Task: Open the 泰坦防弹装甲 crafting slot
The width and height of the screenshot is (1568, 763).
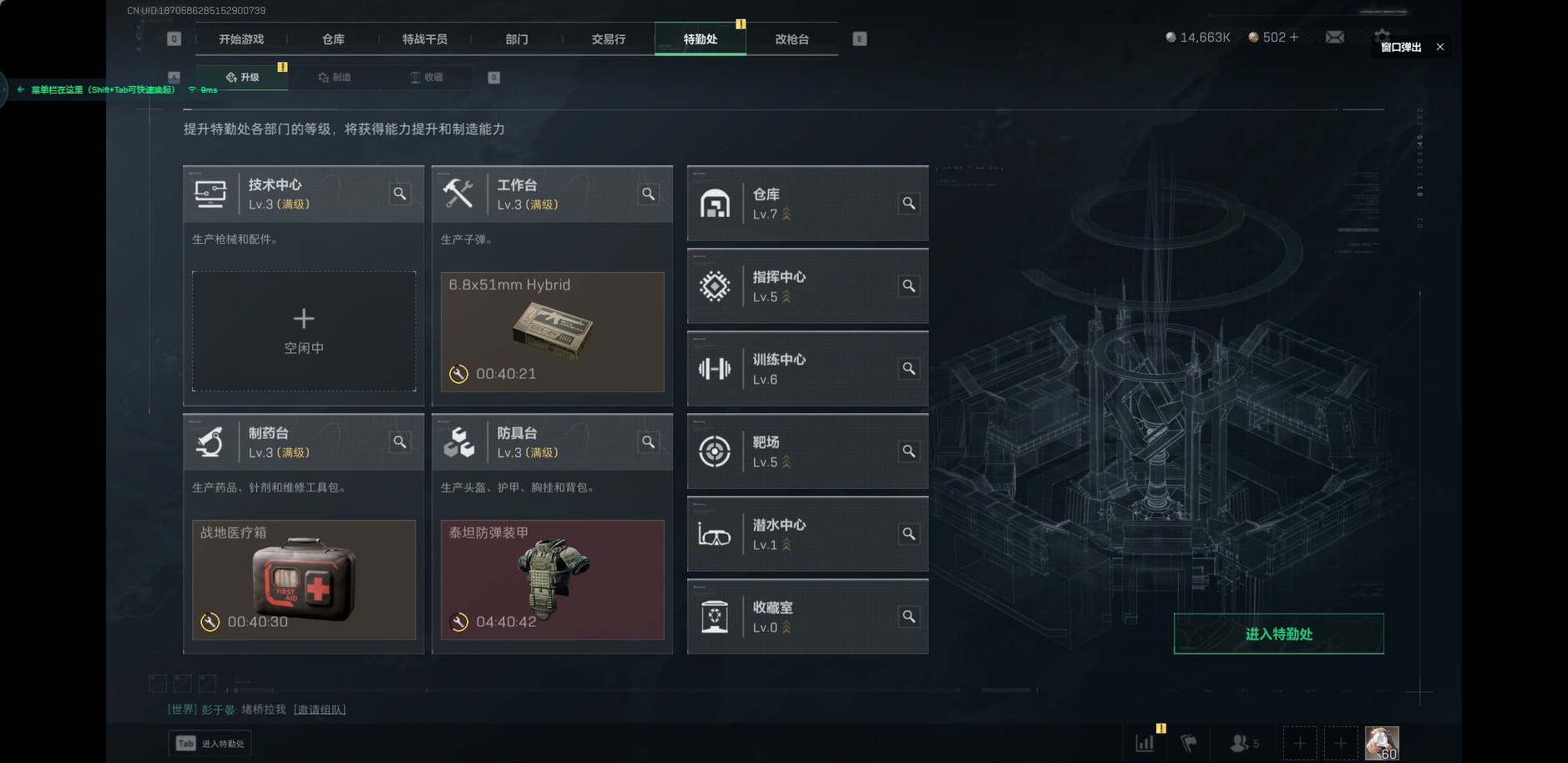Action: point(553,580)
